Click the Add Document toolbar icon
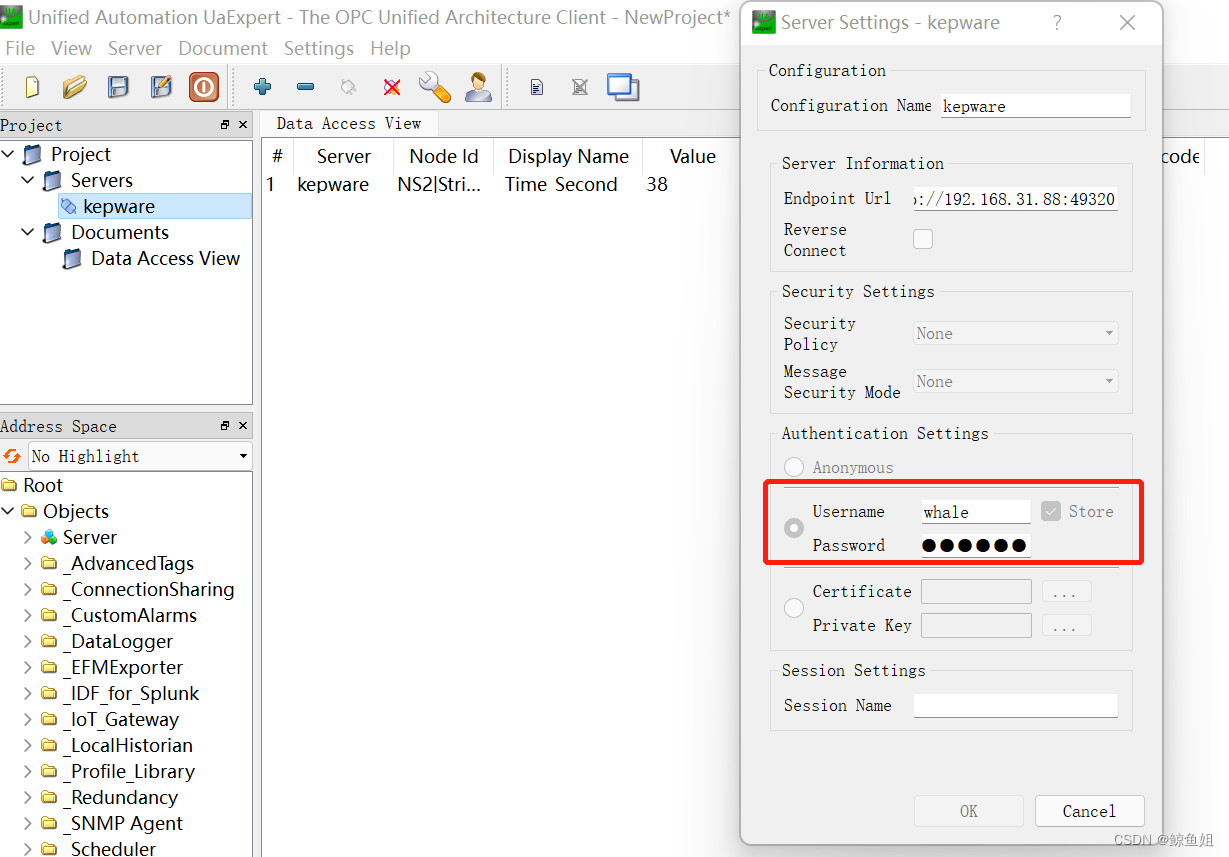This screenshot has width=1229, height=857. coord(537,88)
